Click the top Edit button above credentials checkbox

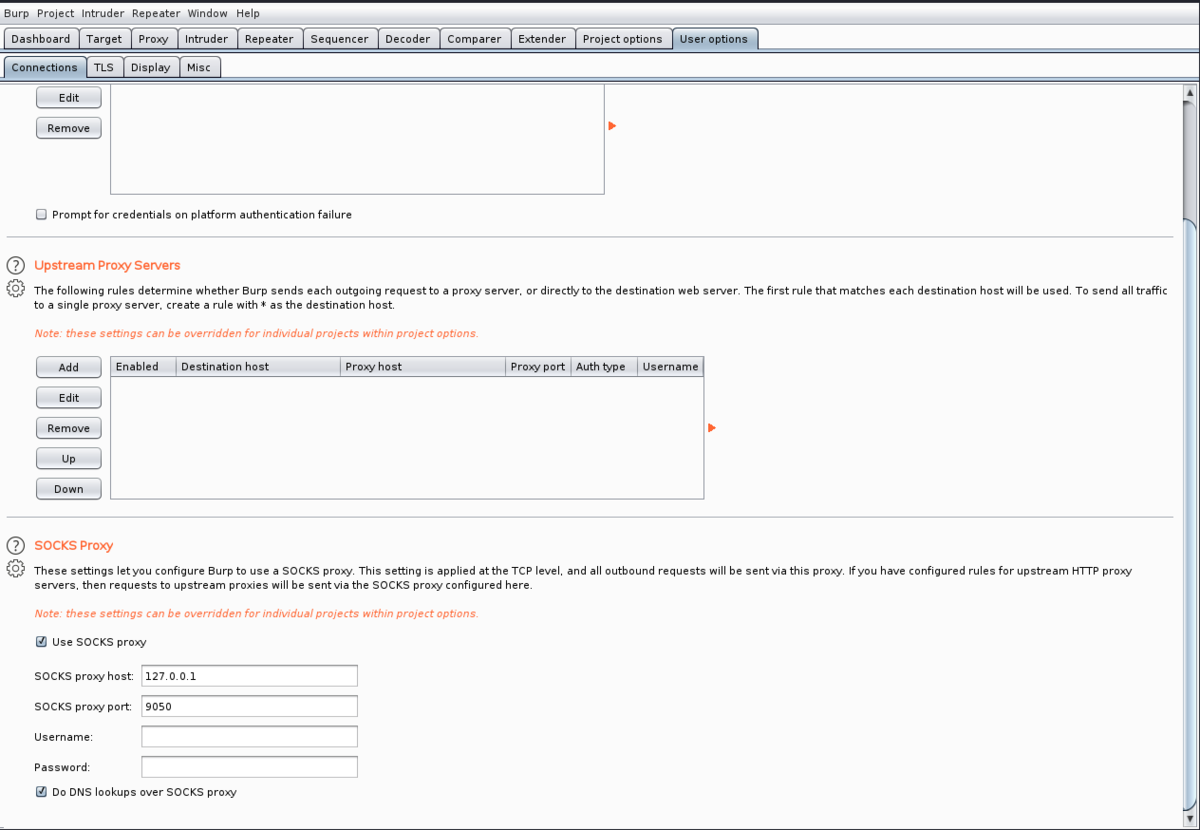click(x=69, y=98)
